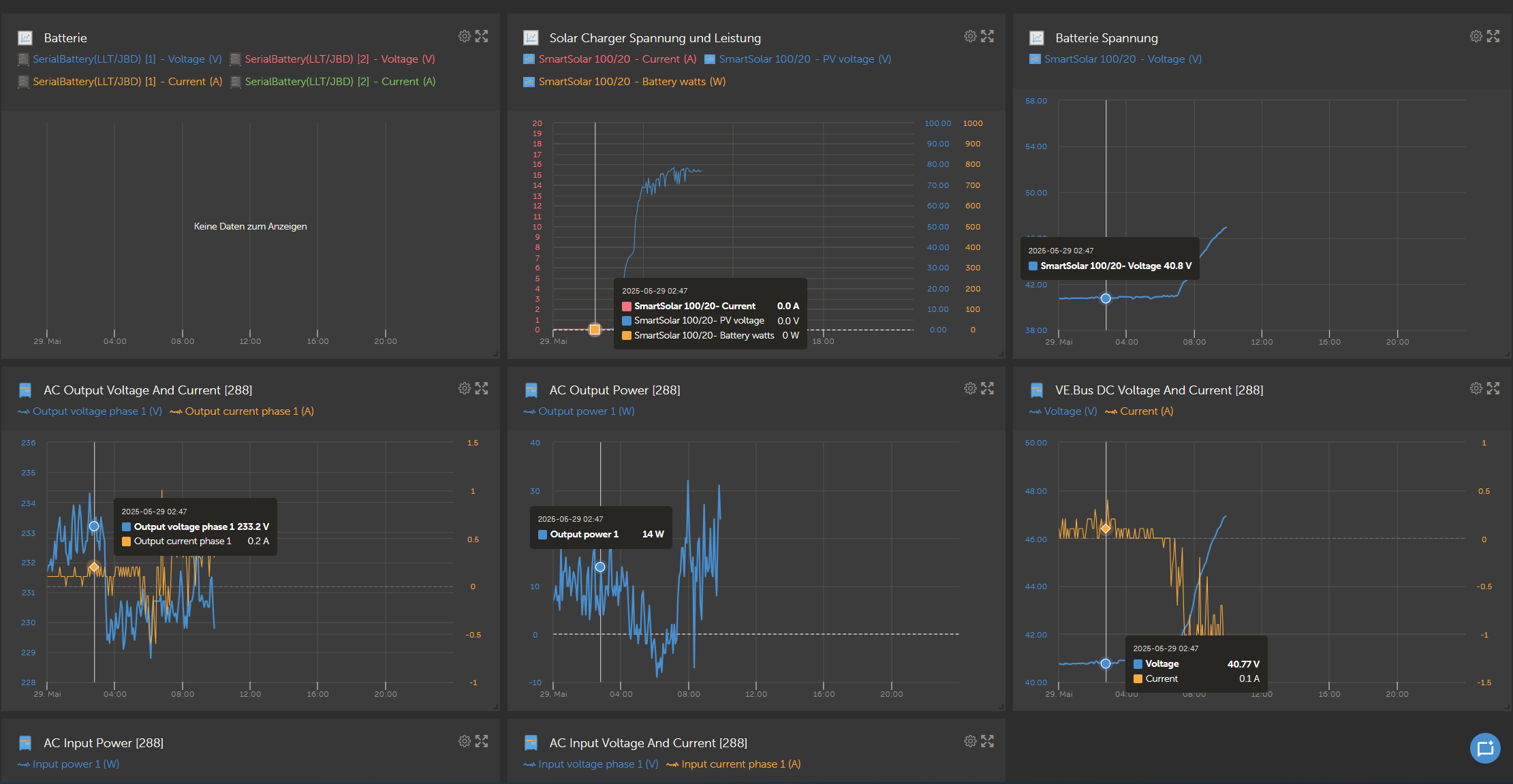Screen dimensions: 1513x784
Task: Click the VE.Bus DC Voltage device icon
Action: click(x=1037, y=390)
